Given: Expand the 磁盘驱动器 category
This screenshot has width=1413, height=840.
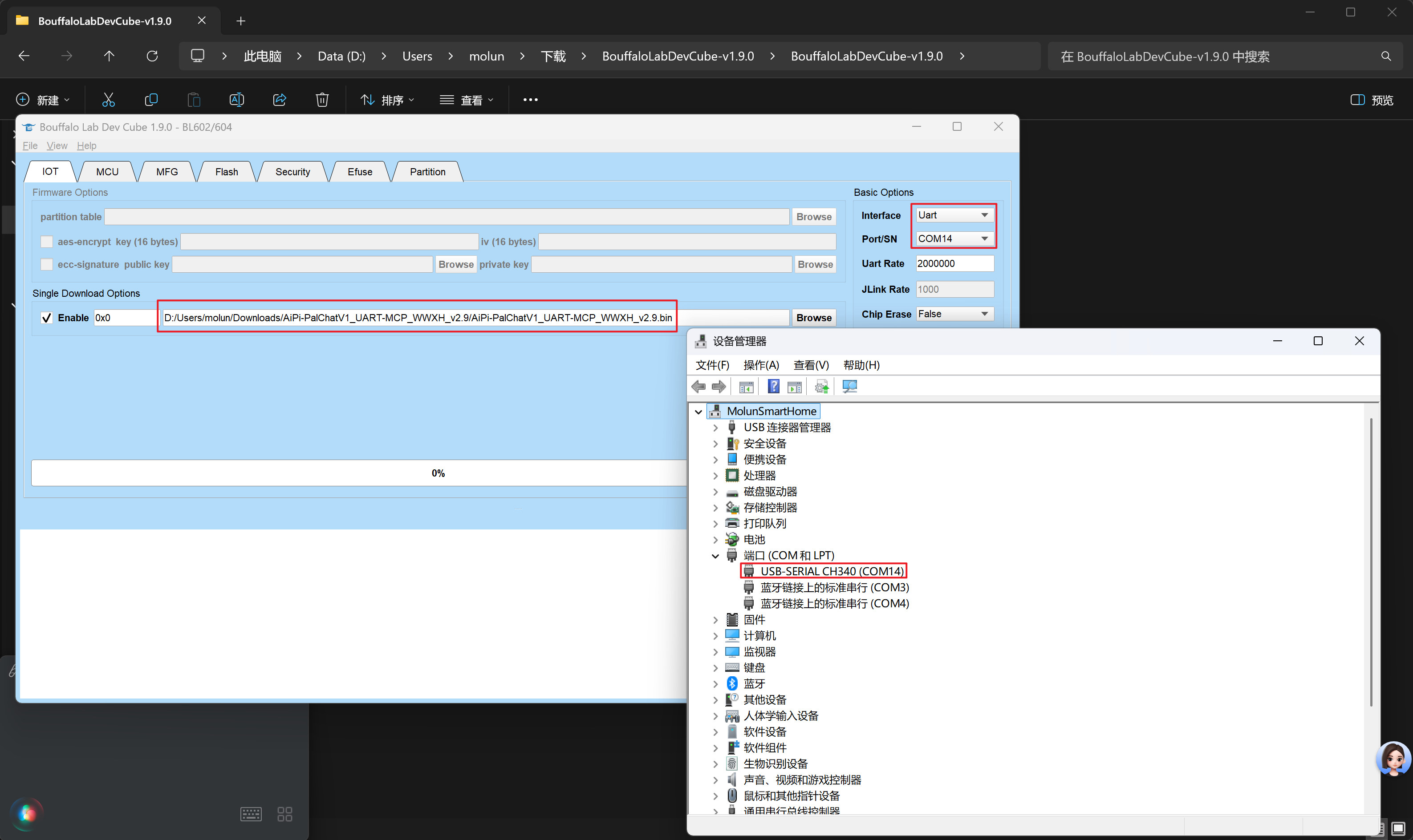Looking at the screenshot, I should tap(715, 492).
